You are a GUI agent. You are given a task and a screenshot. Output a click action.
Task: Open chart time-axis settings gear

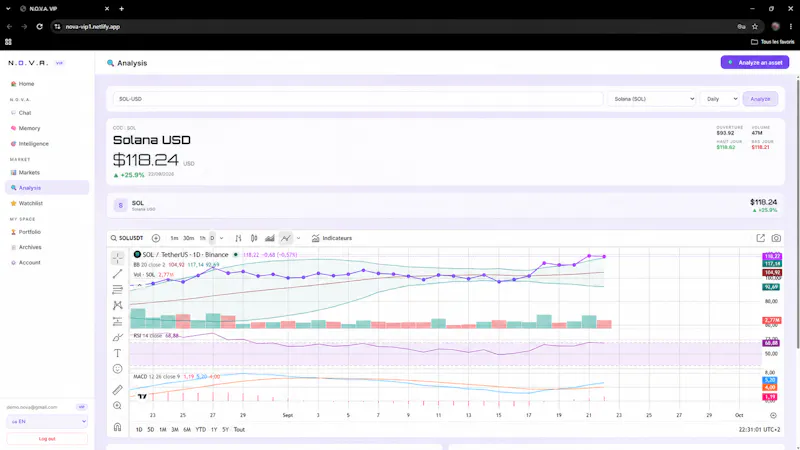pyautogui.click(x=773, y=415)
